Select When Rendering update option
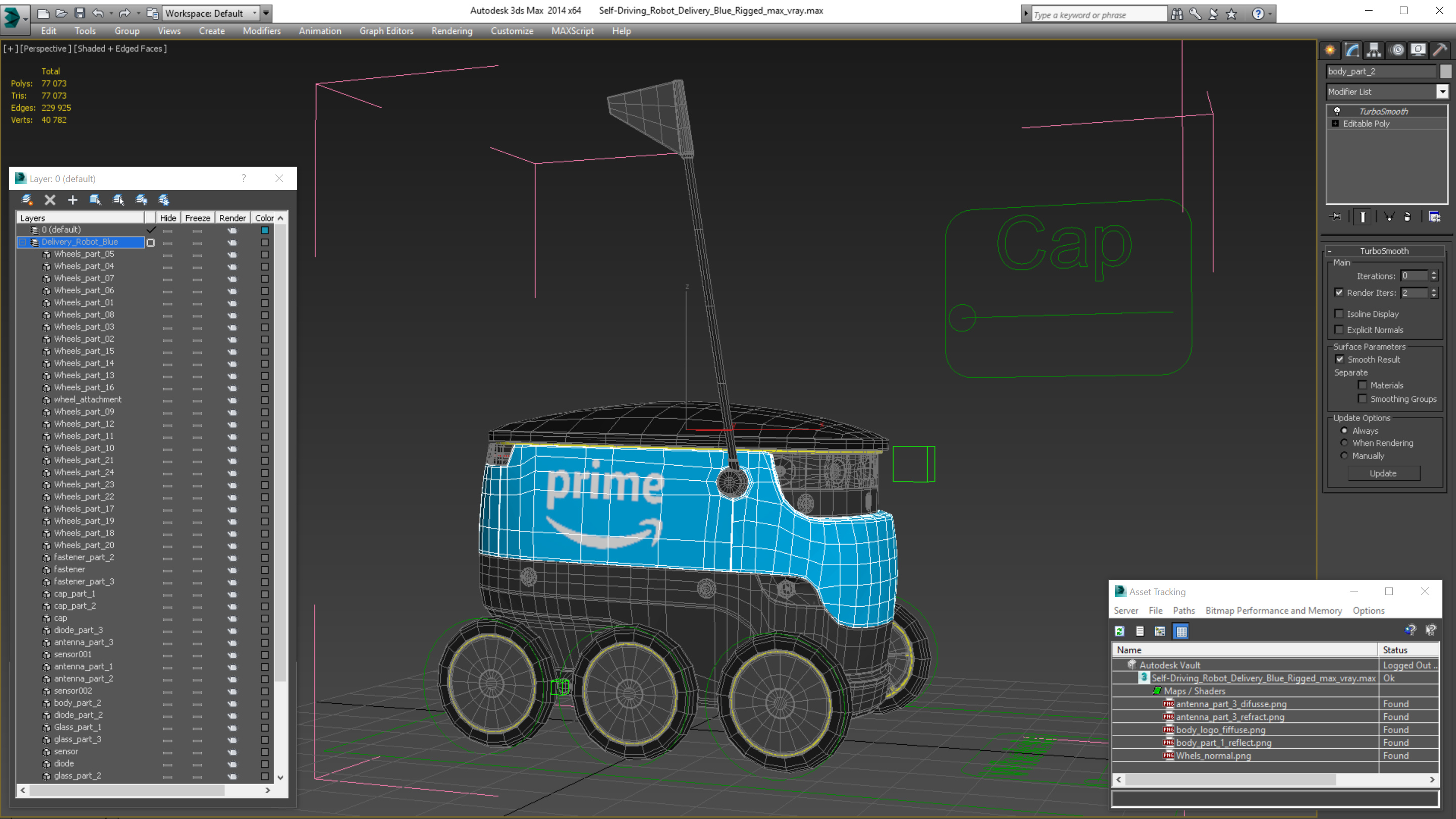This screenshot has height=819, width=1456. tap(1345, 443)
